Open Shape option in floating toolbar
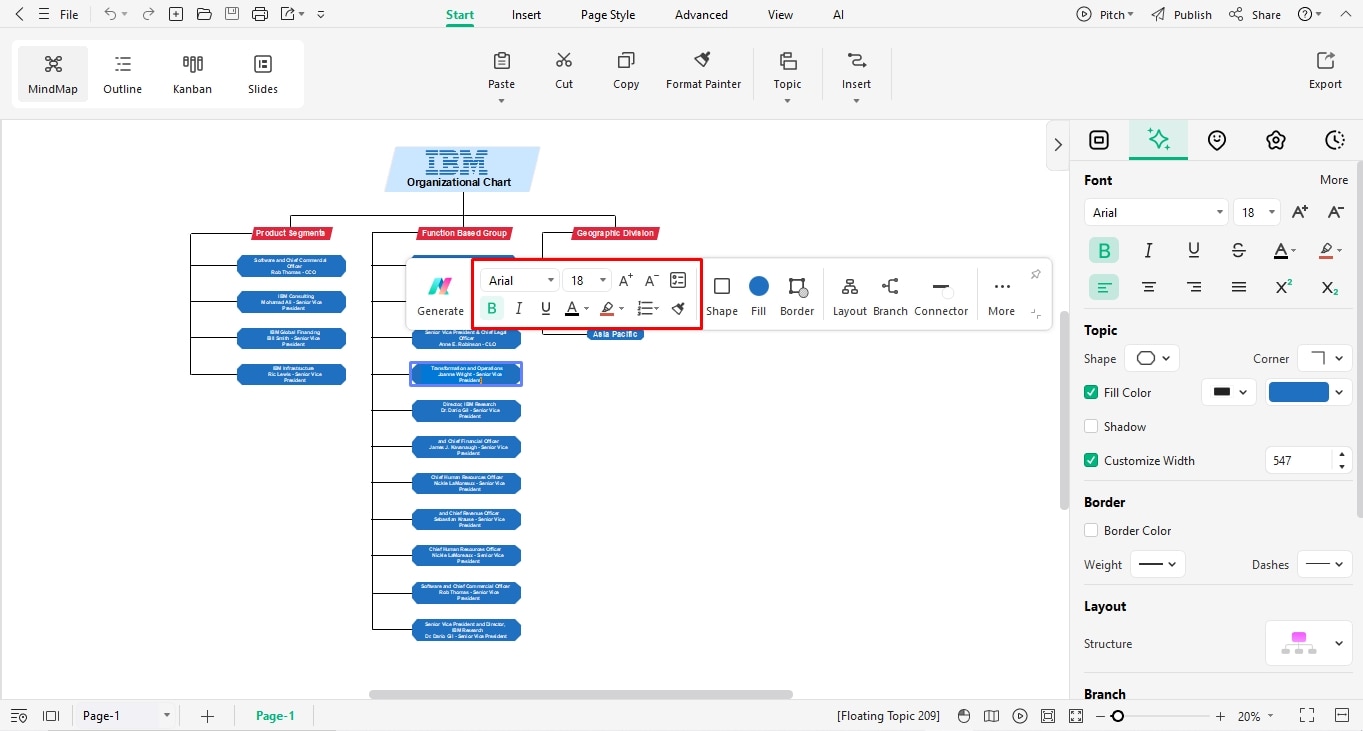This screenshot has height=731, width=1363. [x=722, y=296]
